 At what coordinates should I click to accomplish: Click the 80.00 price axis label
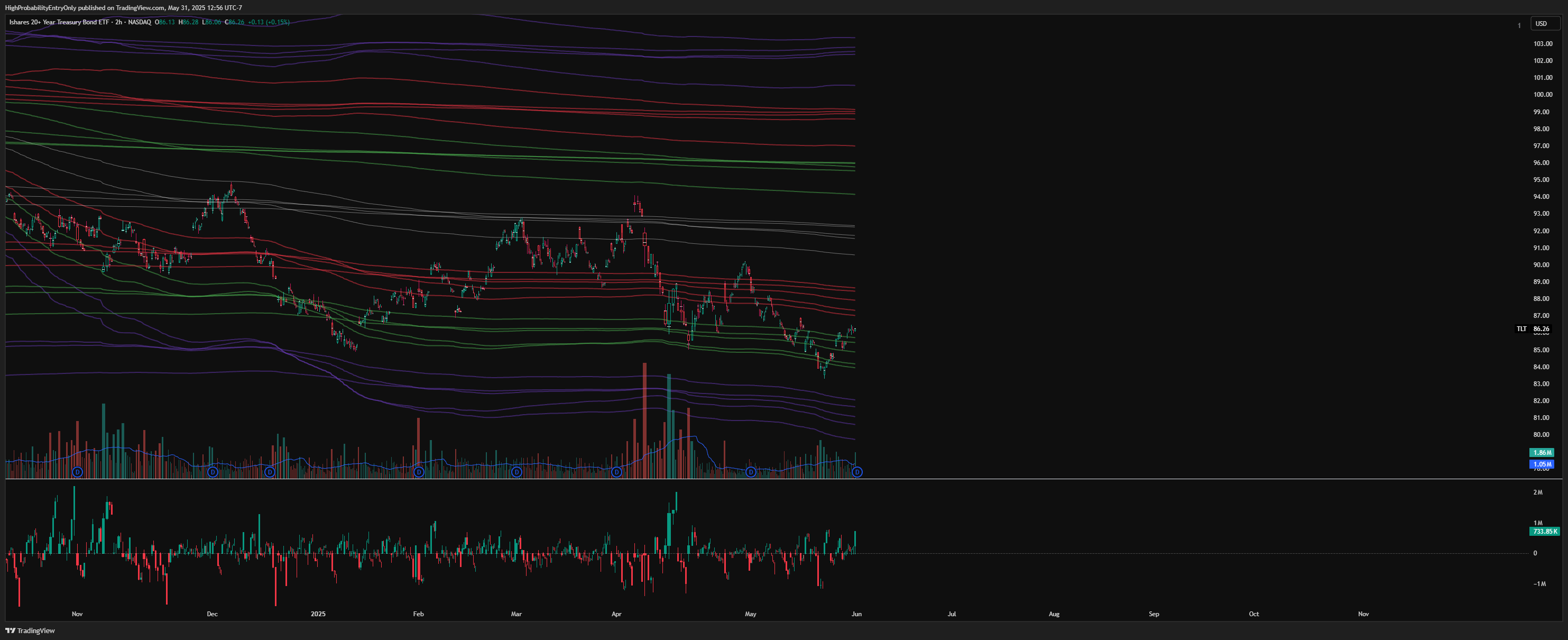point(1541,435)
